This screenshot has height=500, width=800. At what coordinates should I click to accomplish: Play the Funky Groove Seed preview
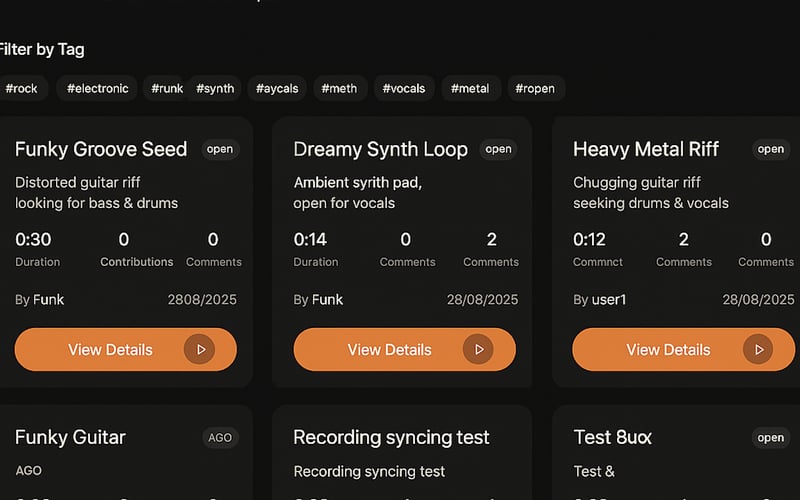[199, 349]
